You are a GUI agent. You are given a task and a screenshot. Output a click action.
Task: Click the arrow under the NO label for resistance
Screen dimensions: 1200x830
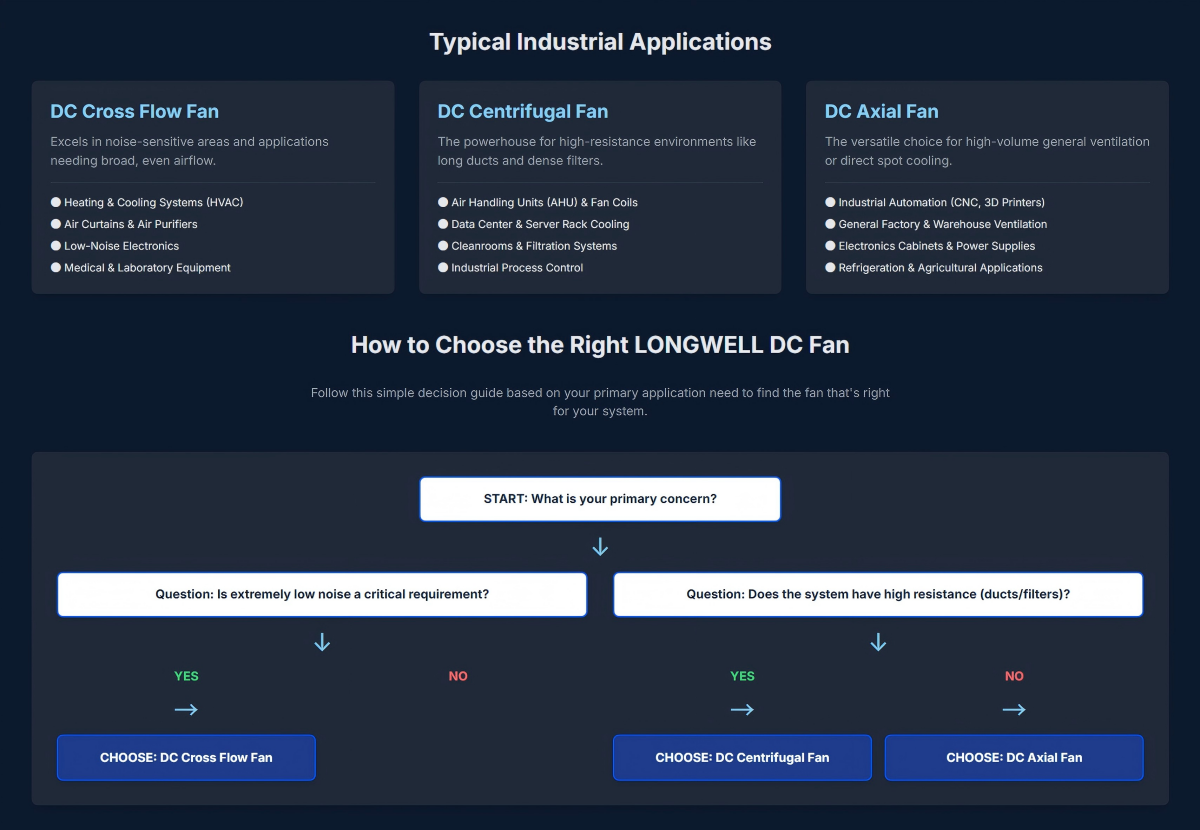pyautogui.click(x=1014, y=709)
